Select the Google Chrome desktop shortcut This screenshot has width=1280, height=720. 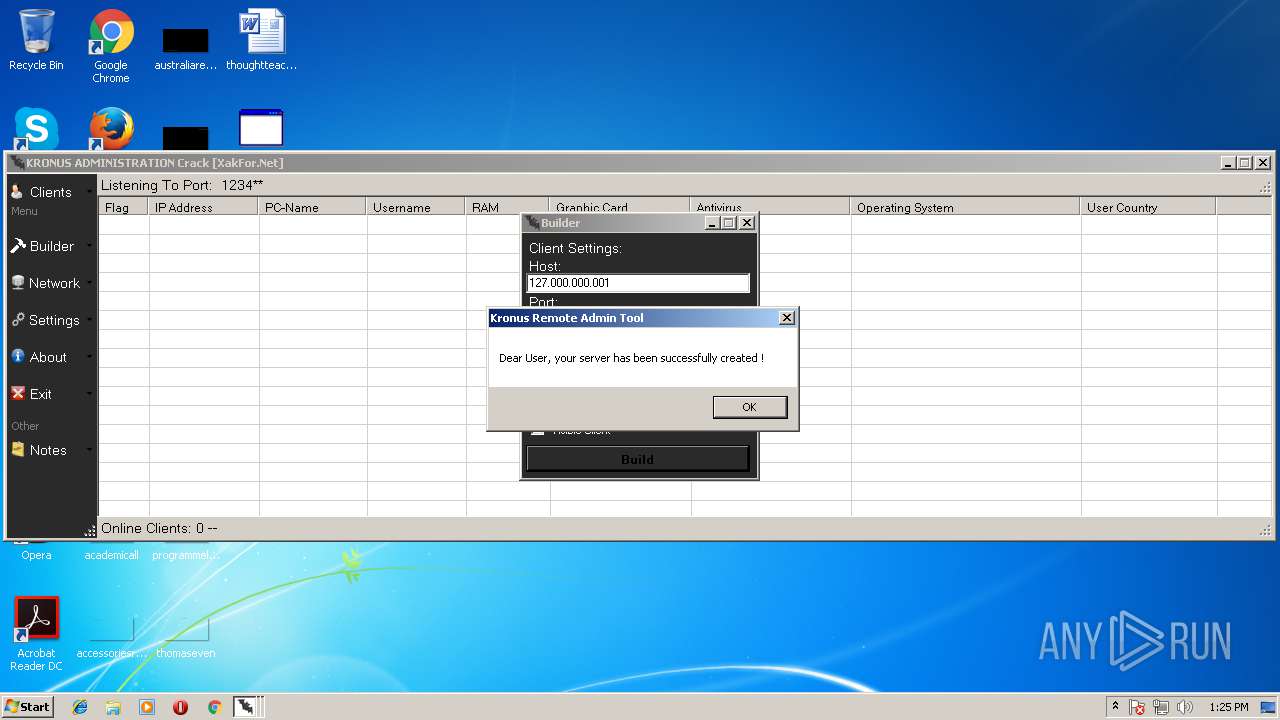(x=111, y=46)
